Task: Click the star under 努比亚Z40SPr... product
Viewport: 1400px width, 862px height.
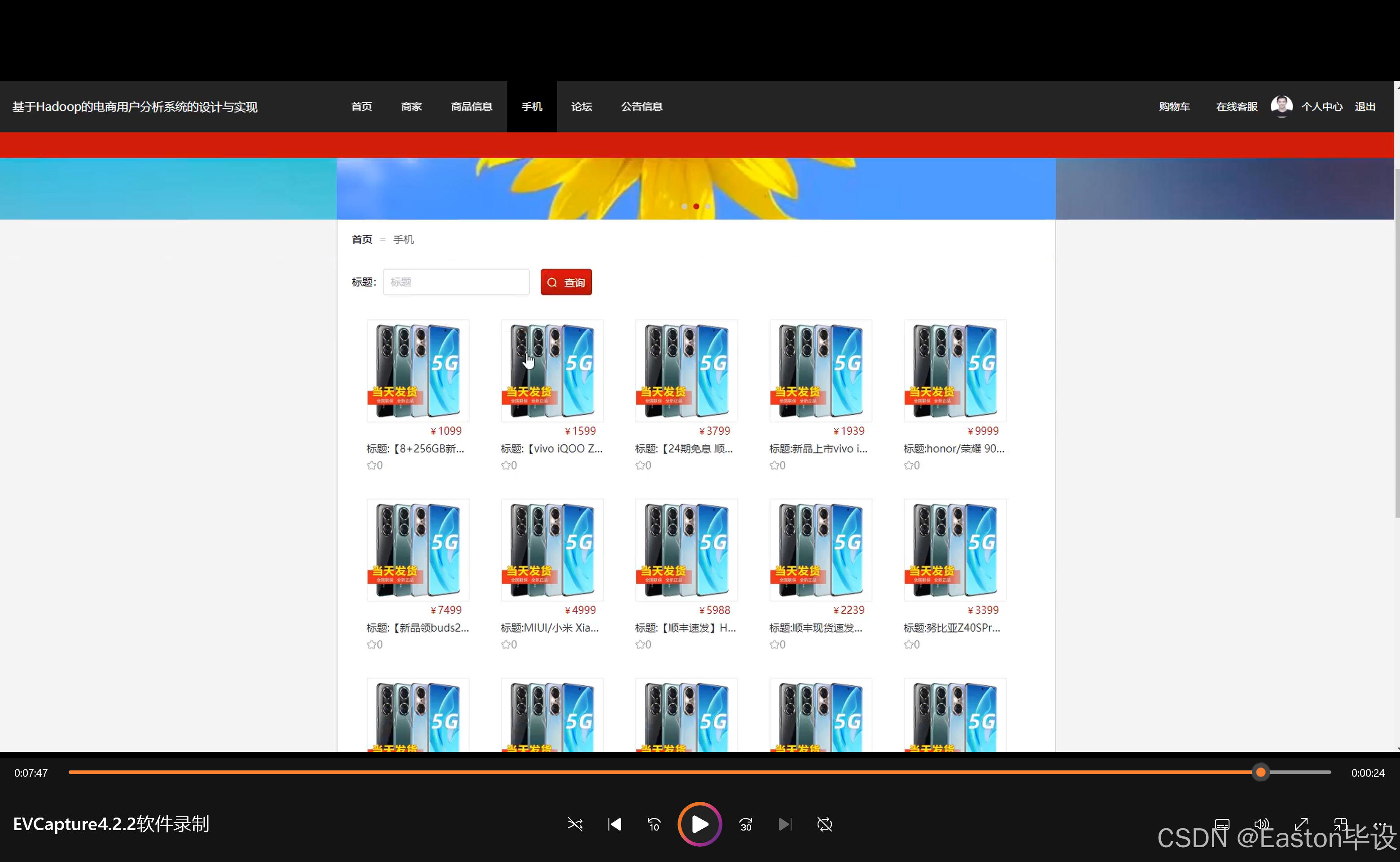Action: point(908,644)
